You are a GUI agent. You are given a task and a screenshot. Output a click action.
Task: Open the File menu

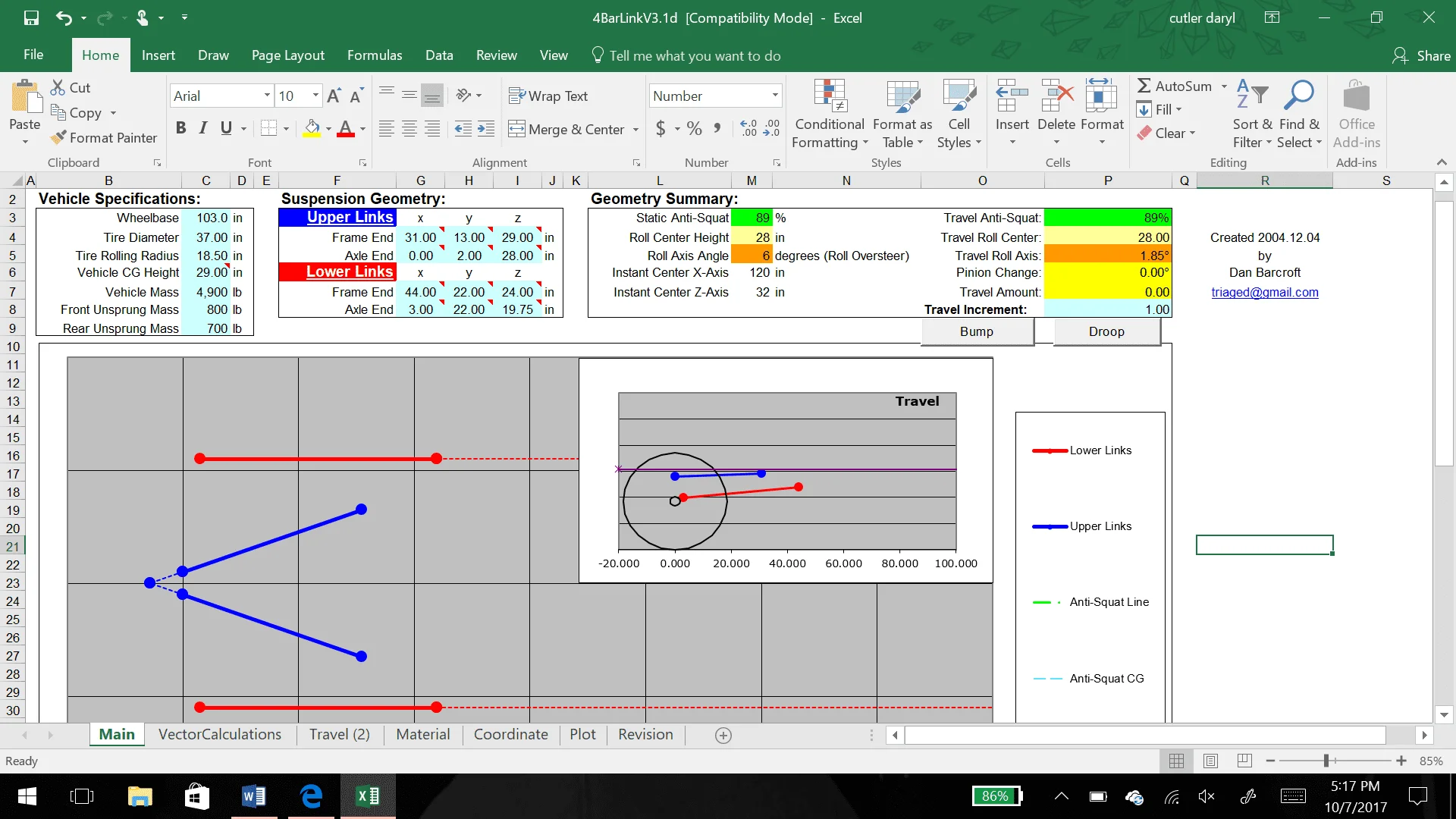pos(33,55)
